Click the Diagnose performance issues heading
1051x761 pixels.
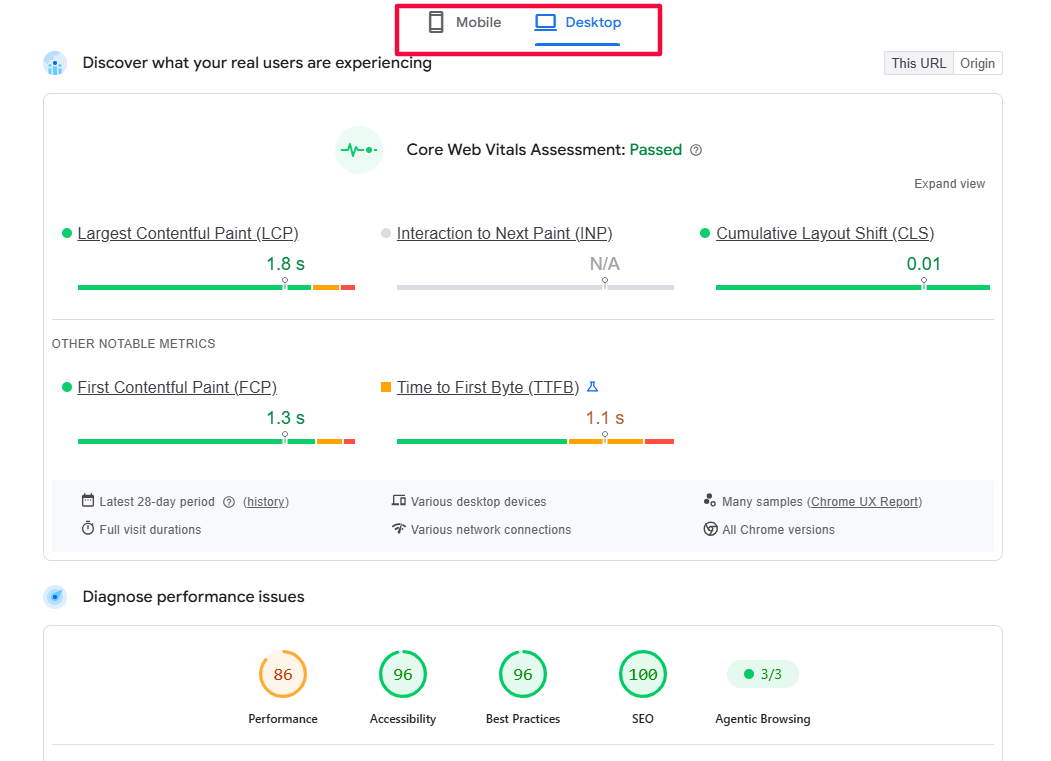click(193, 597)
